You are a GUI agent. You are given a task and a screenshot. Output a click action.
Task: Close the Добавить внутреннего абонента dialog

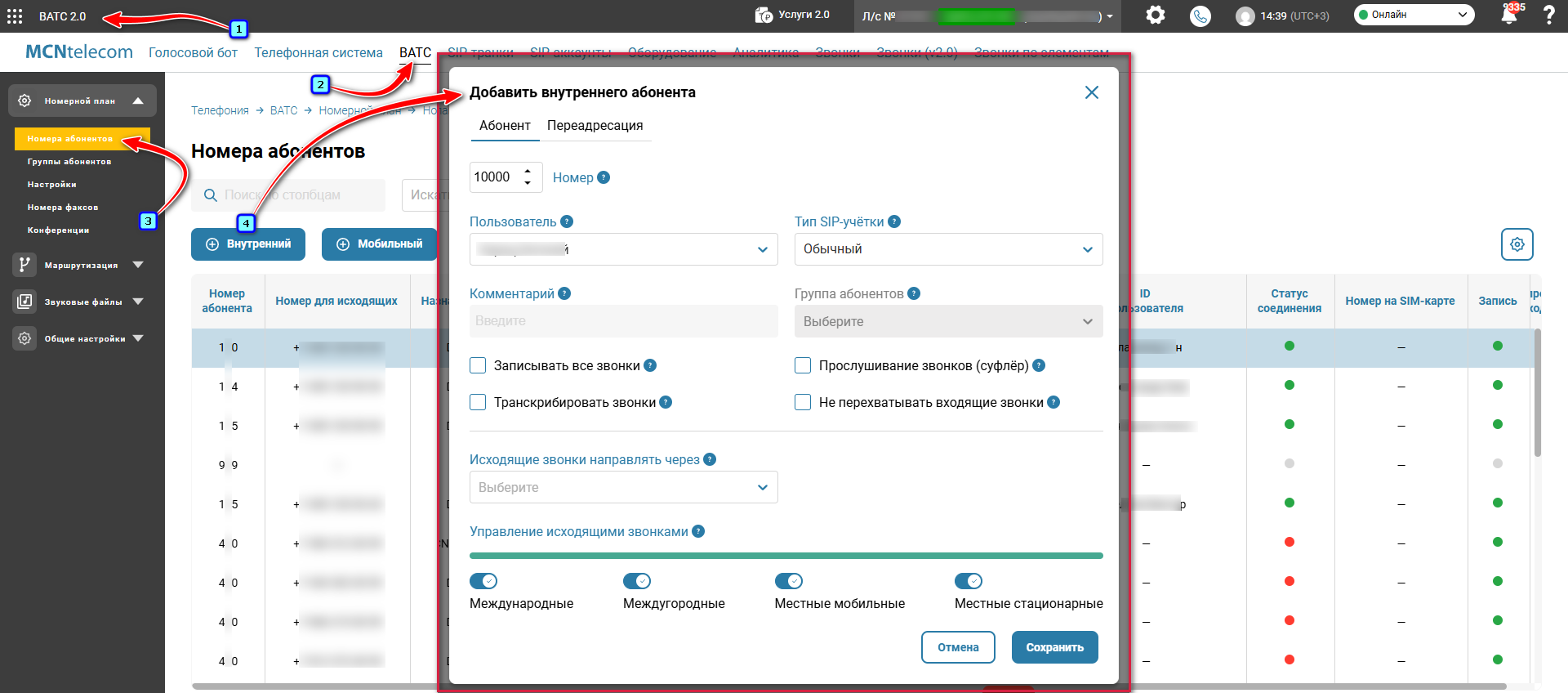coord(1092,92)
